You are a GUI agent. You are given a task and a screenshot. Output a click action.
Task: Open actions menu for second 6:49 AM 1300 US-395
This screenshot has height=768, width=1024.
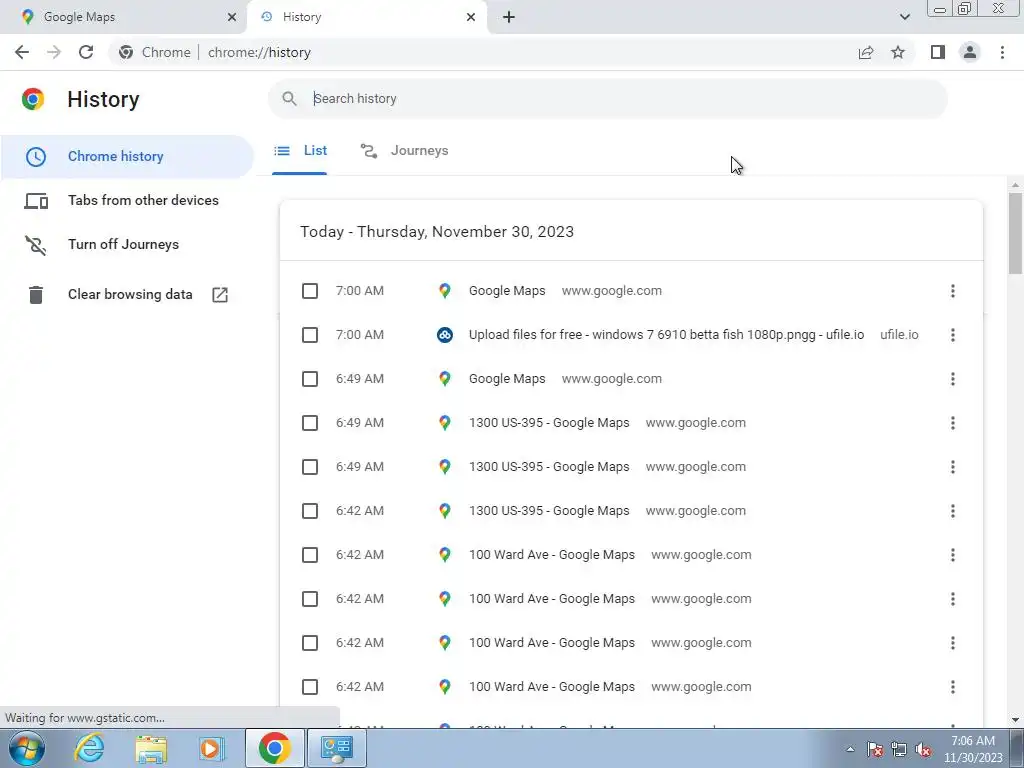point(953,467)
